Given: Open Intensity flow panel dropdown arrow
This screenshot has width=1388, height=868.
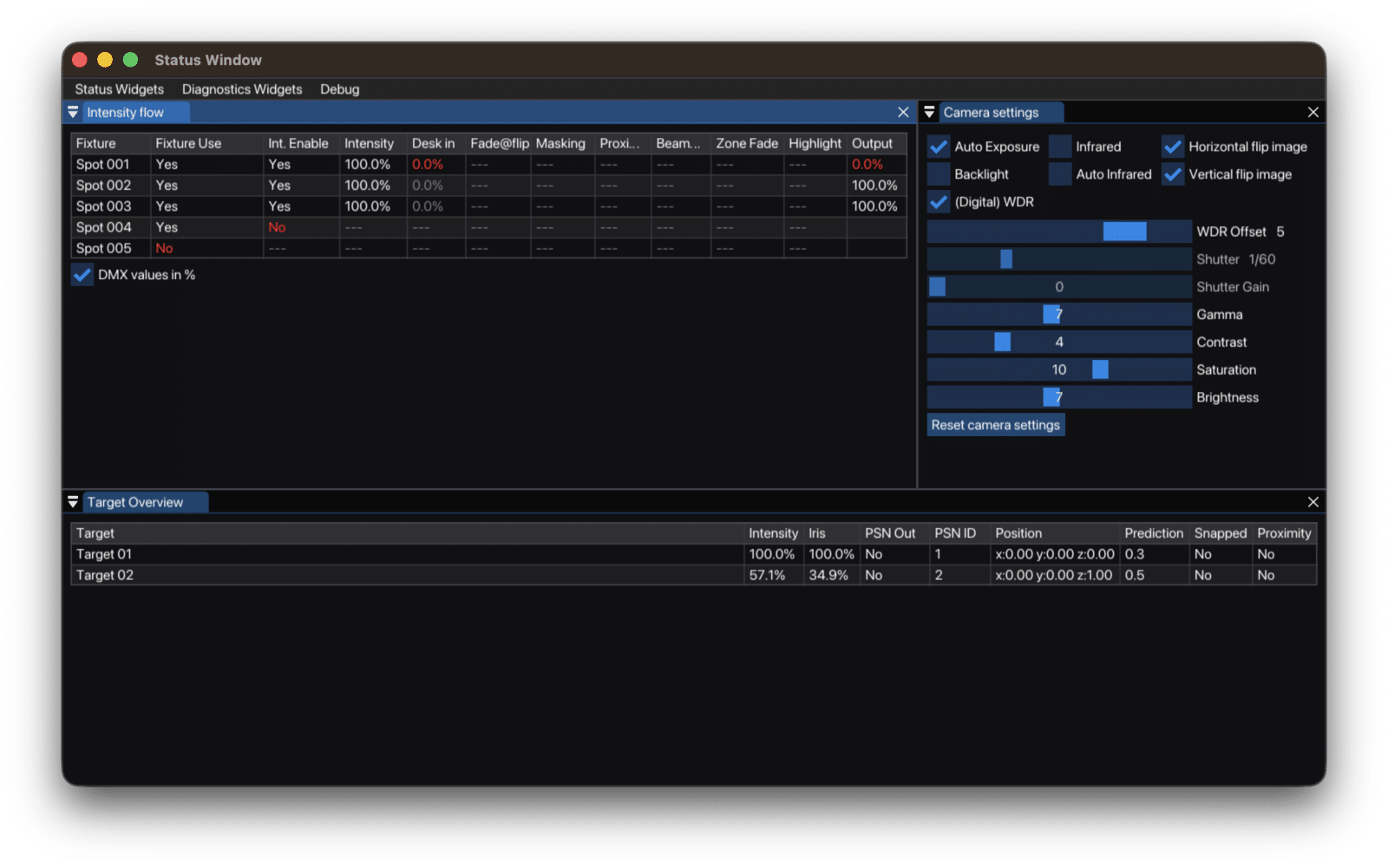Looking at the screenshot, I should [73, 113].
